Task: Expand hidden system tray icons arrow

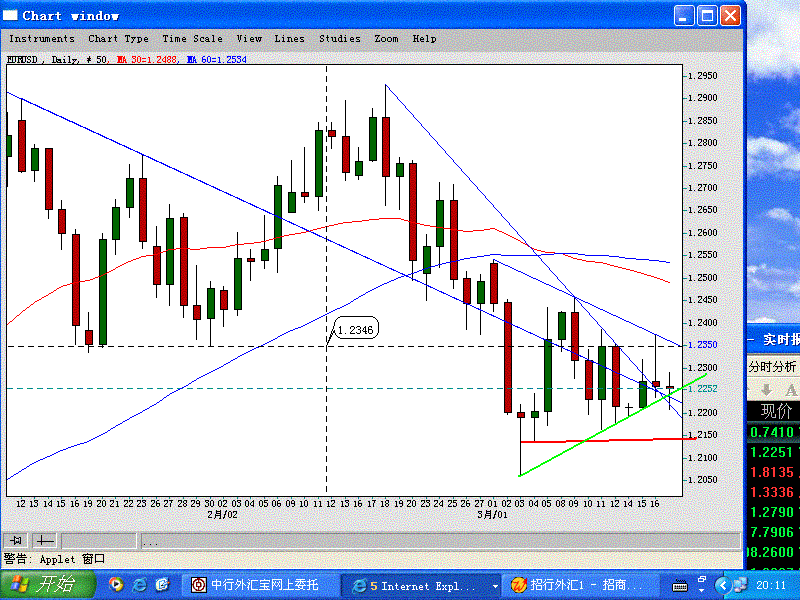Action: click(722, 585)
